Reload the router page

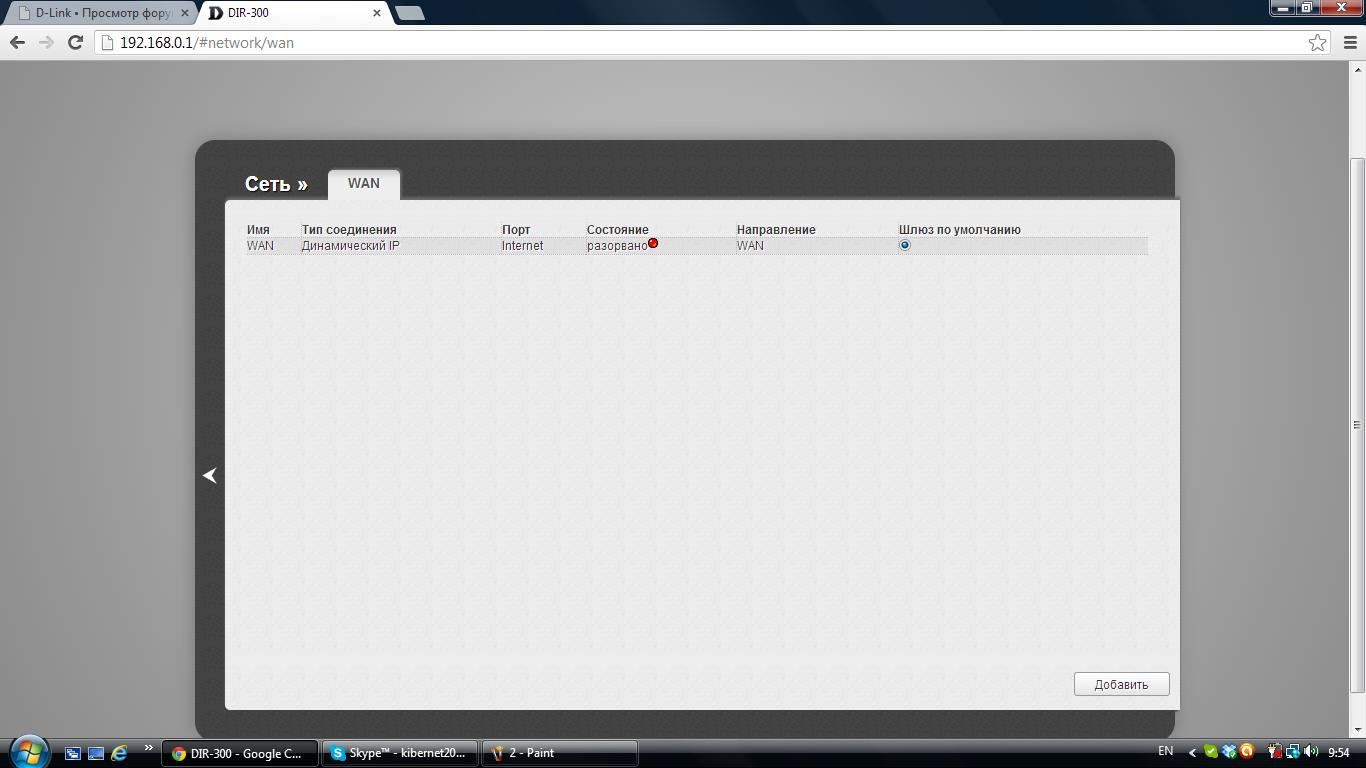[75, 42]
